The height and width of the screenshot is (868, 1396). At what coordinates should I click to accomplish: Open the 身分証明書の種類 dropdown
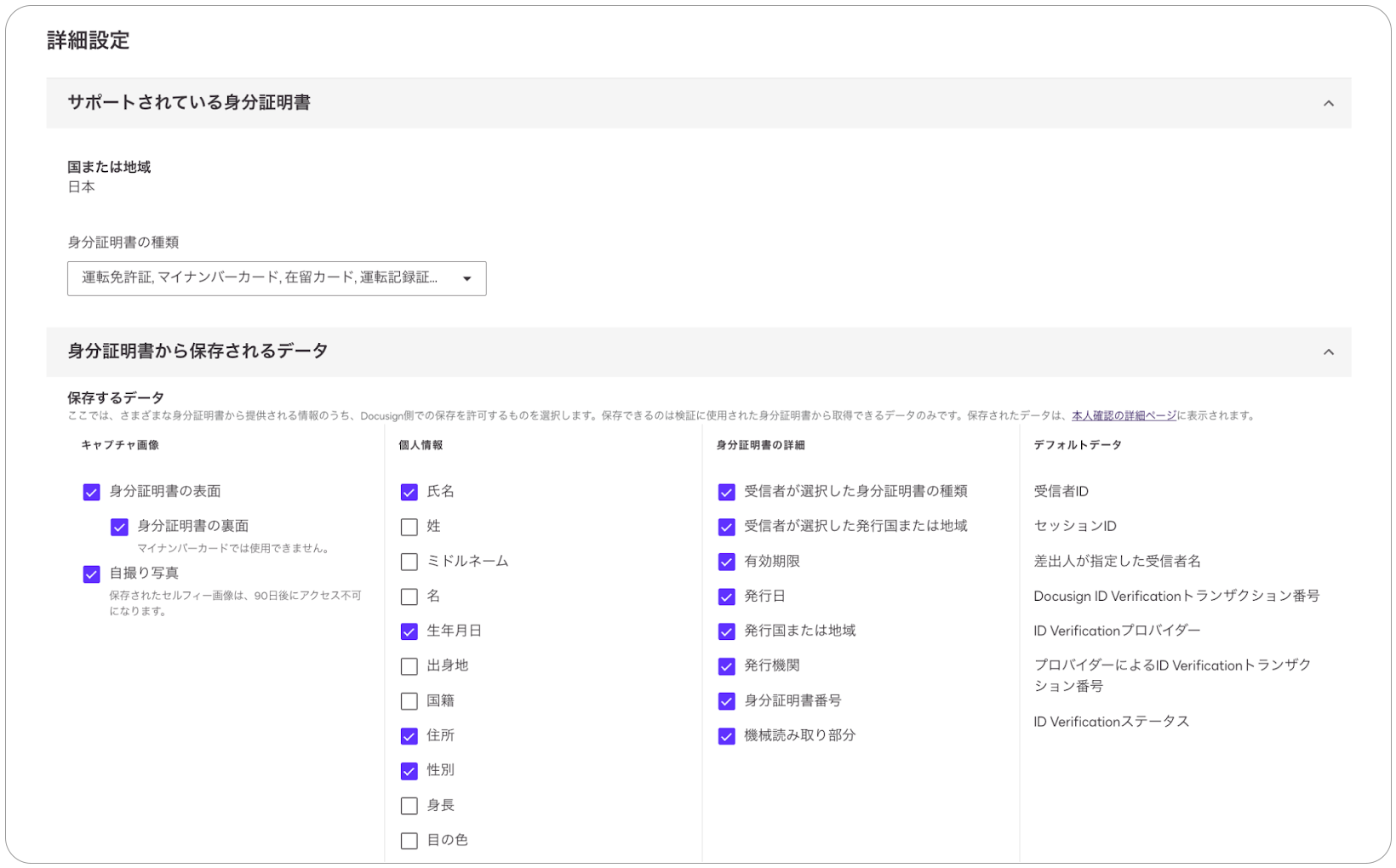(x=277, y=278)
